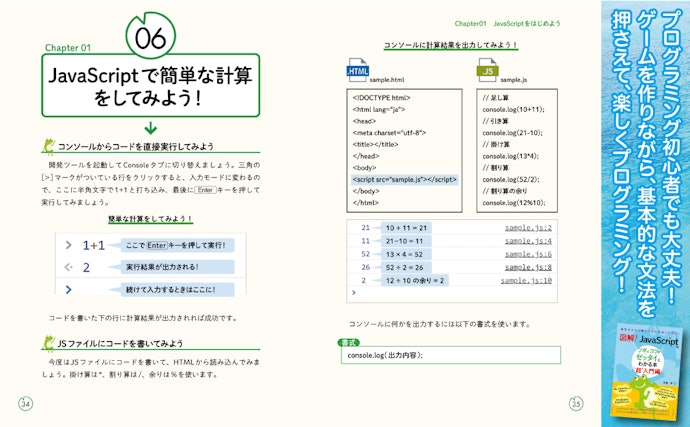This screenshot has height=427, width=690.
Task: Click the sample.js file name label
Action: 514,80
